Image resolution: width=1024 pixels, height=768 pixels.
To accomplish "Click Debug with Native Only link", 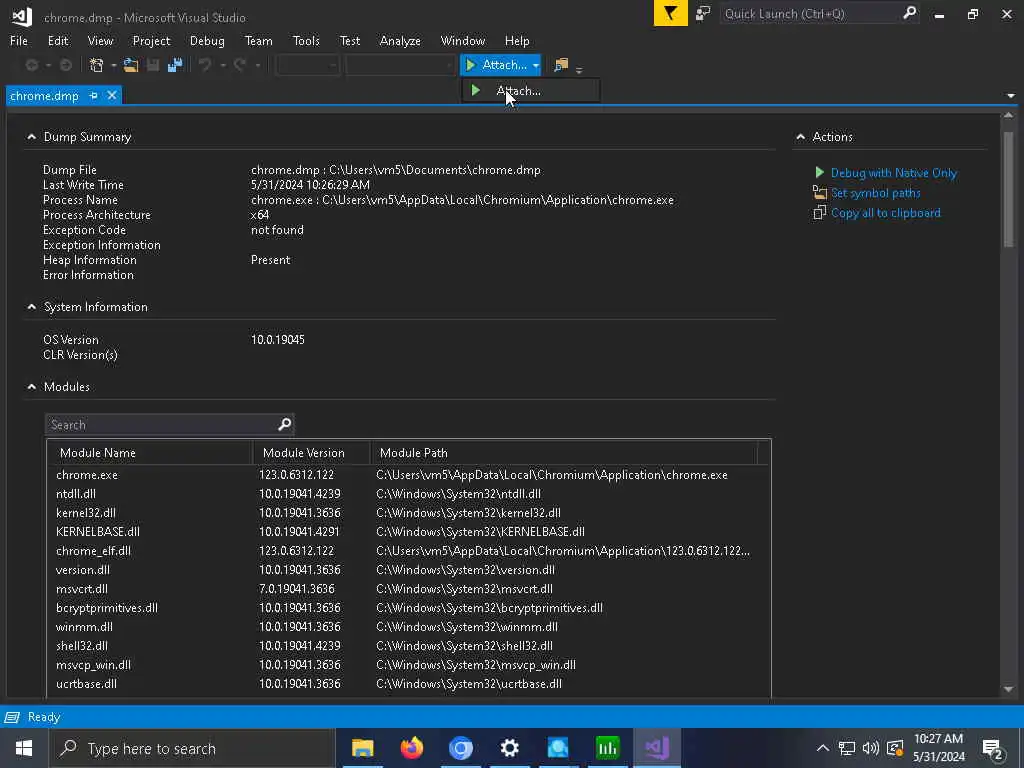I will [893, 172].
